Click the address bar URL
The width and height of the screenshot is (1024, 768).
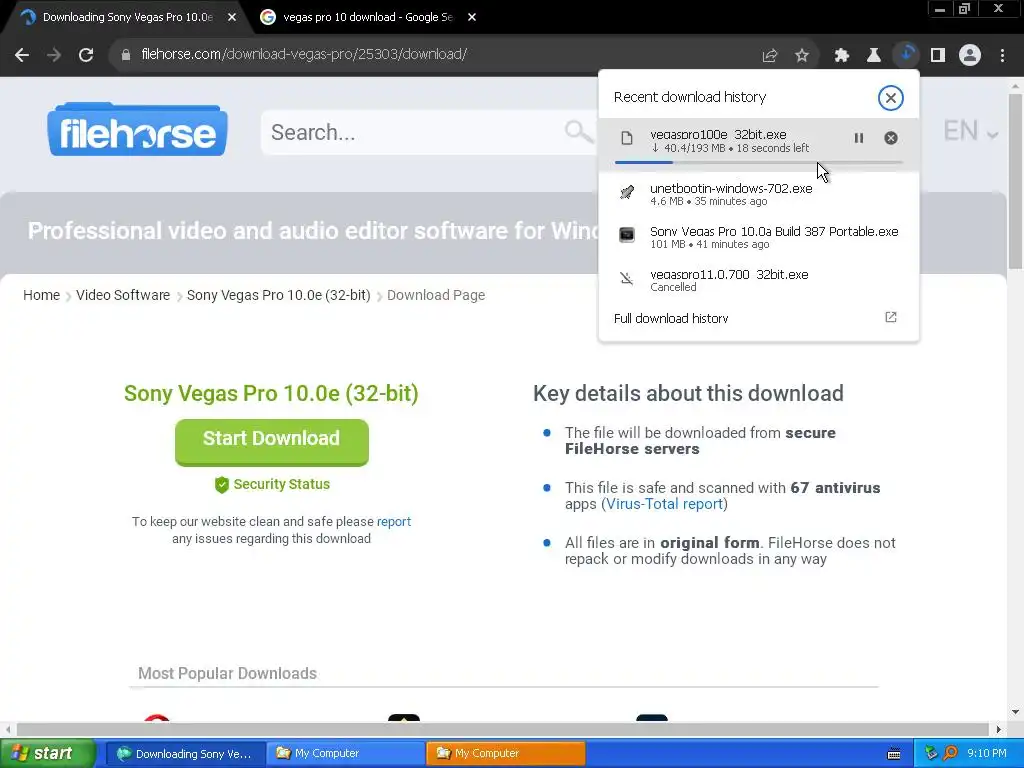coord(304,54)
